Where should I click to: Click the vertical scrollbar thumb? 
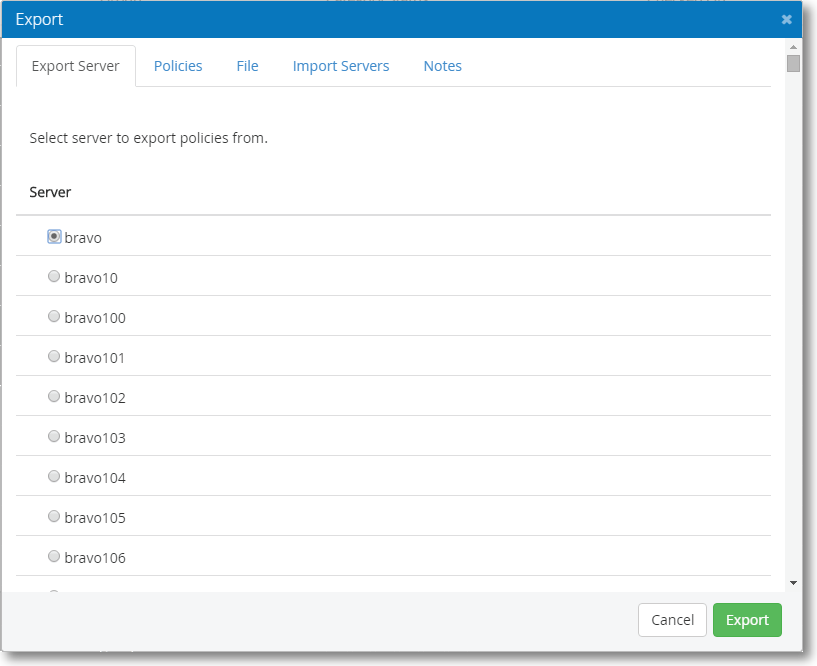pyautogui.click(x=793, y=64)
